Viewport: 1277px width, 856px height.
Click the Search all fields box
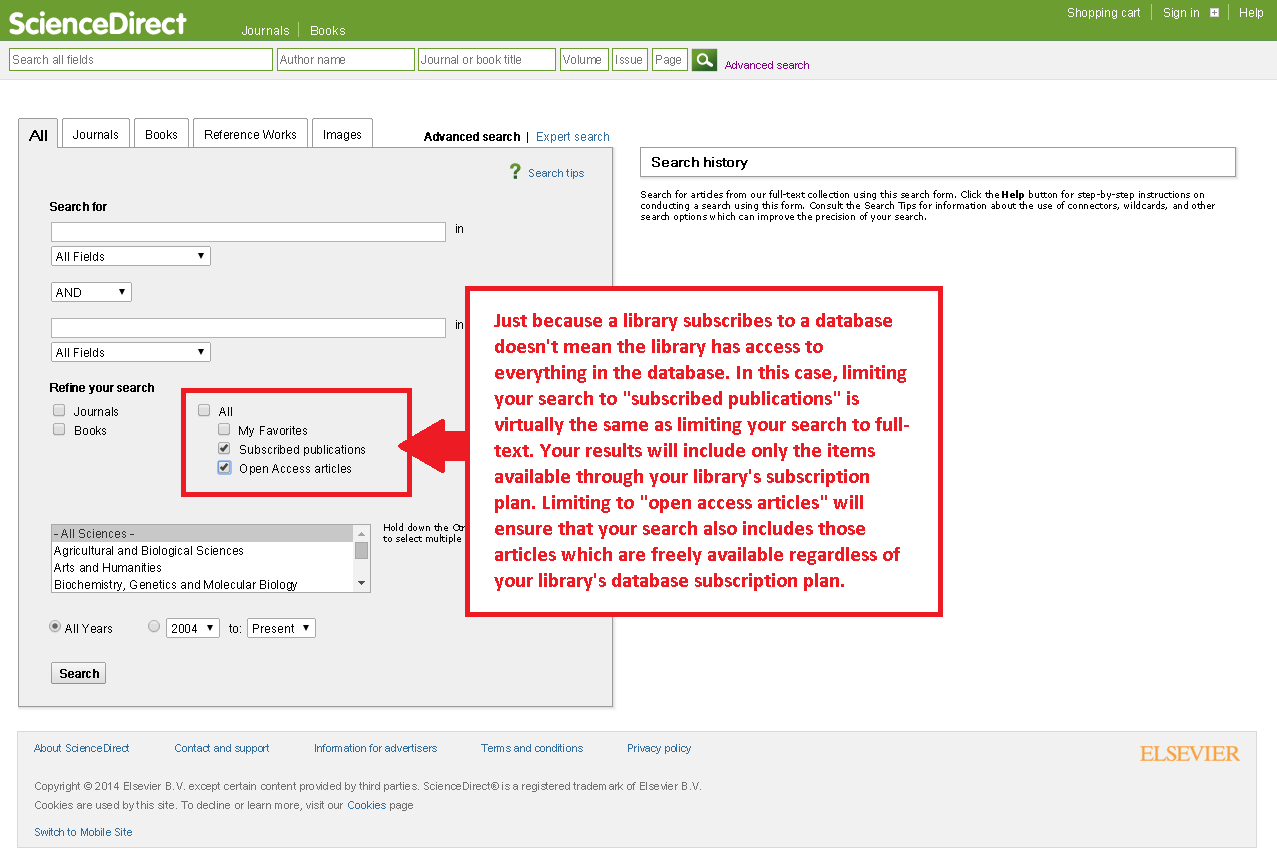(141, 60)
